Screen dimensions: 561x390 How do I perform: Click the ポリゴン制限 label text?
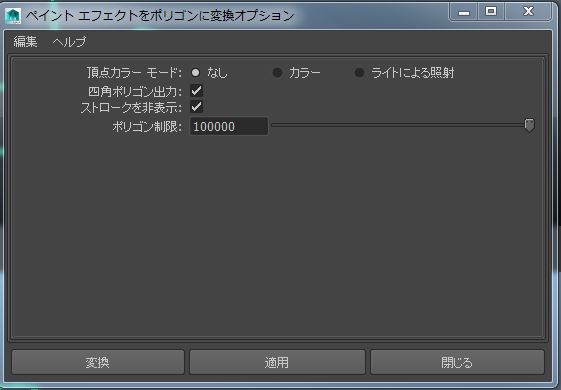147,126
